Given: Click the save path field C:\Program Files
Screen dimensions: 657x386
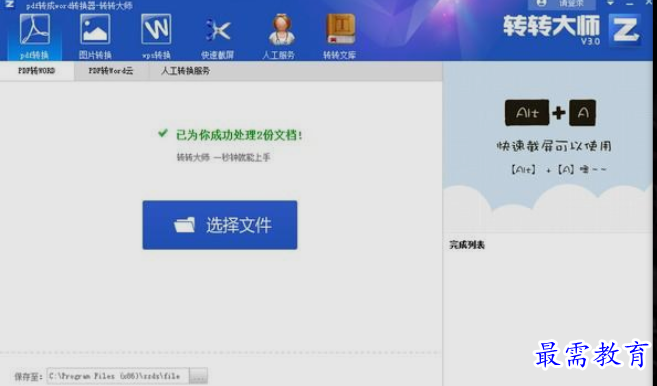Looking at the screenshot, I should click(118, 376).
